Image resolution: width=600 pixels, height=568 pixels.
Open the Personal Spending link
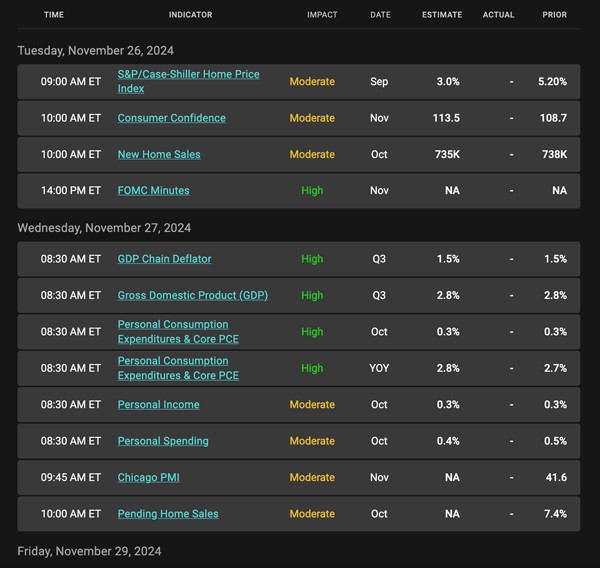pyautogui.click(x=163, y=441)
